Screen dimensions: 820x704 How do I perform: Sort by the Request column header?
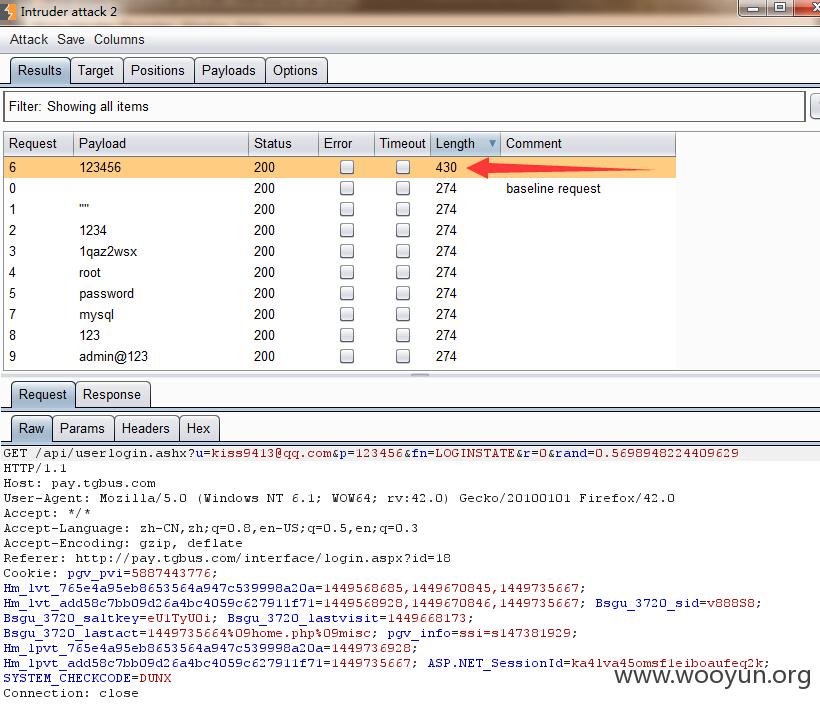[38, 143]
